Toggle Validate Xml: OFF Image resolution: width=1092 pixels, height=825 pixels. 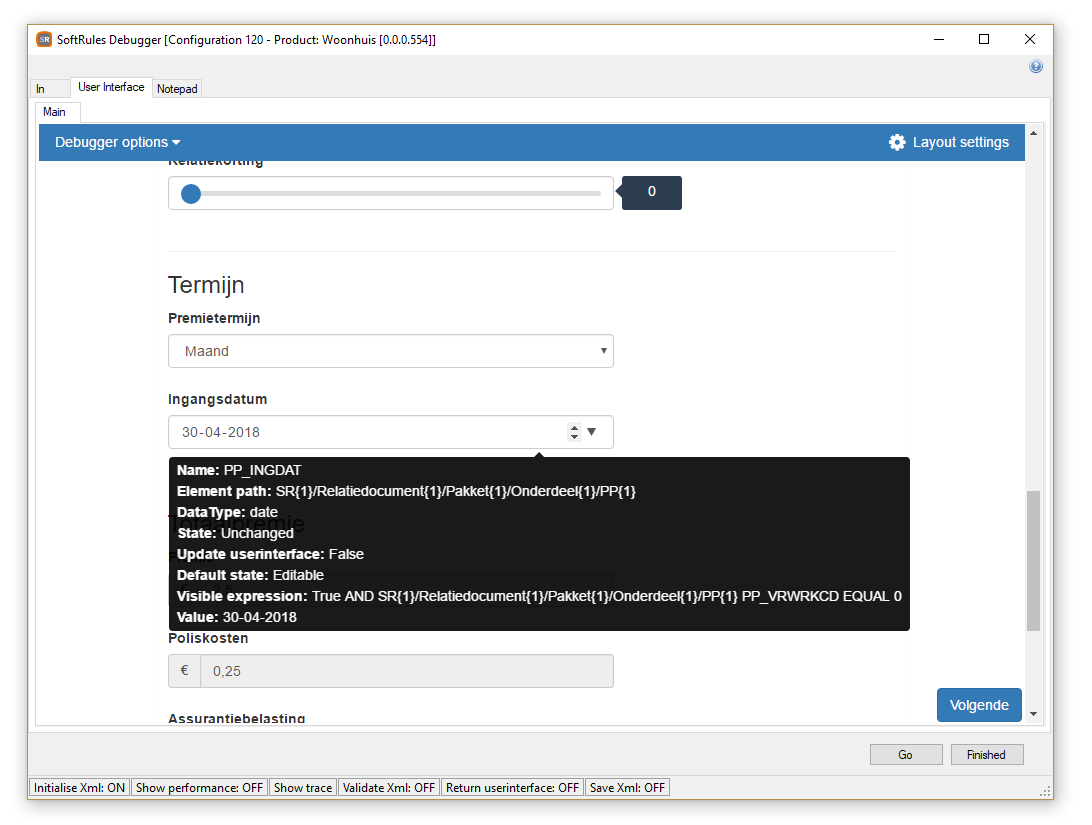click(x=389, y=787)
